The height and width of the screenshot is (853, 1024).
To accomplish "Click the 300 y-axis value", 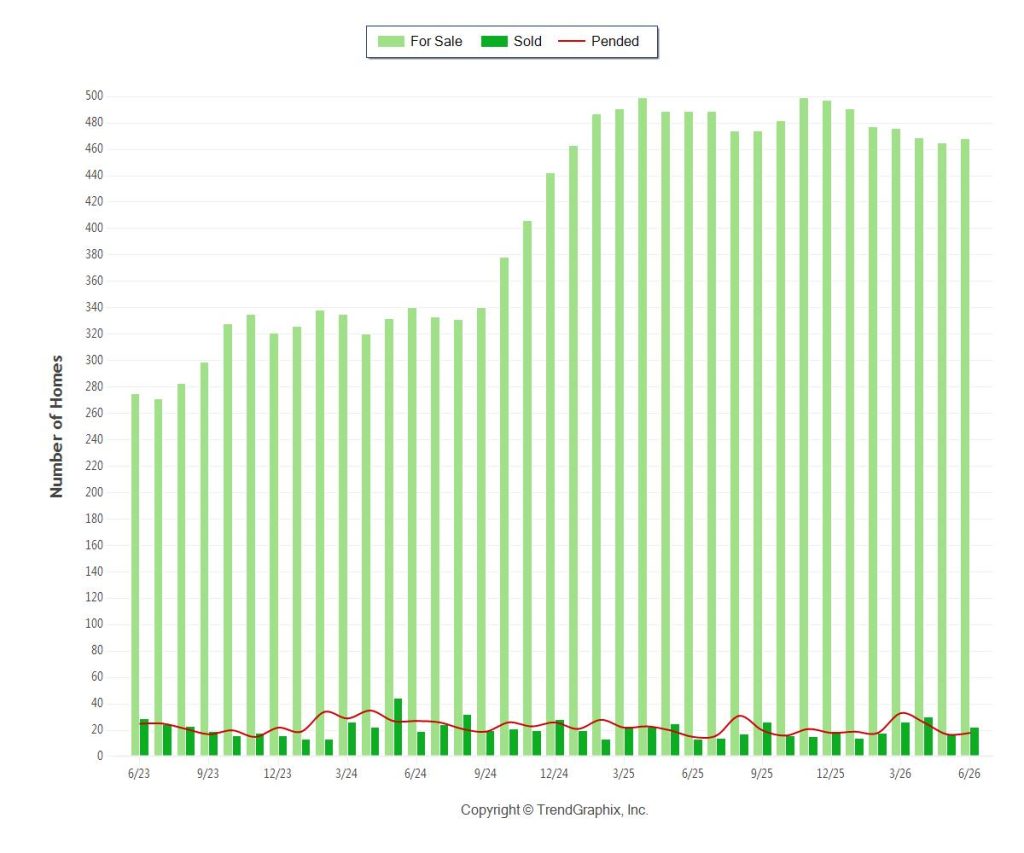I will click(94, 360).
